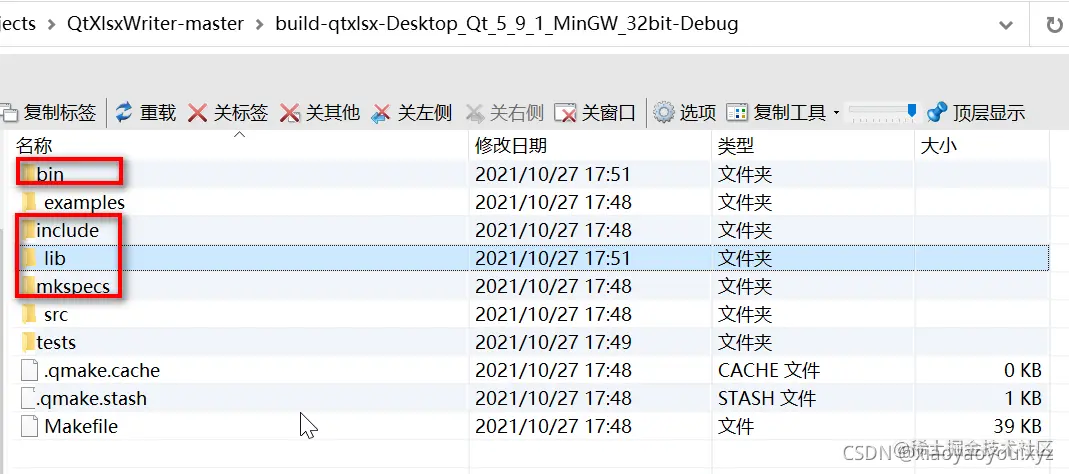This screenshot has height=474, width=1069.
Task: Click the build-qtxlsx-Desktop breadcrumb segment
Action: (x=507, y=24)
